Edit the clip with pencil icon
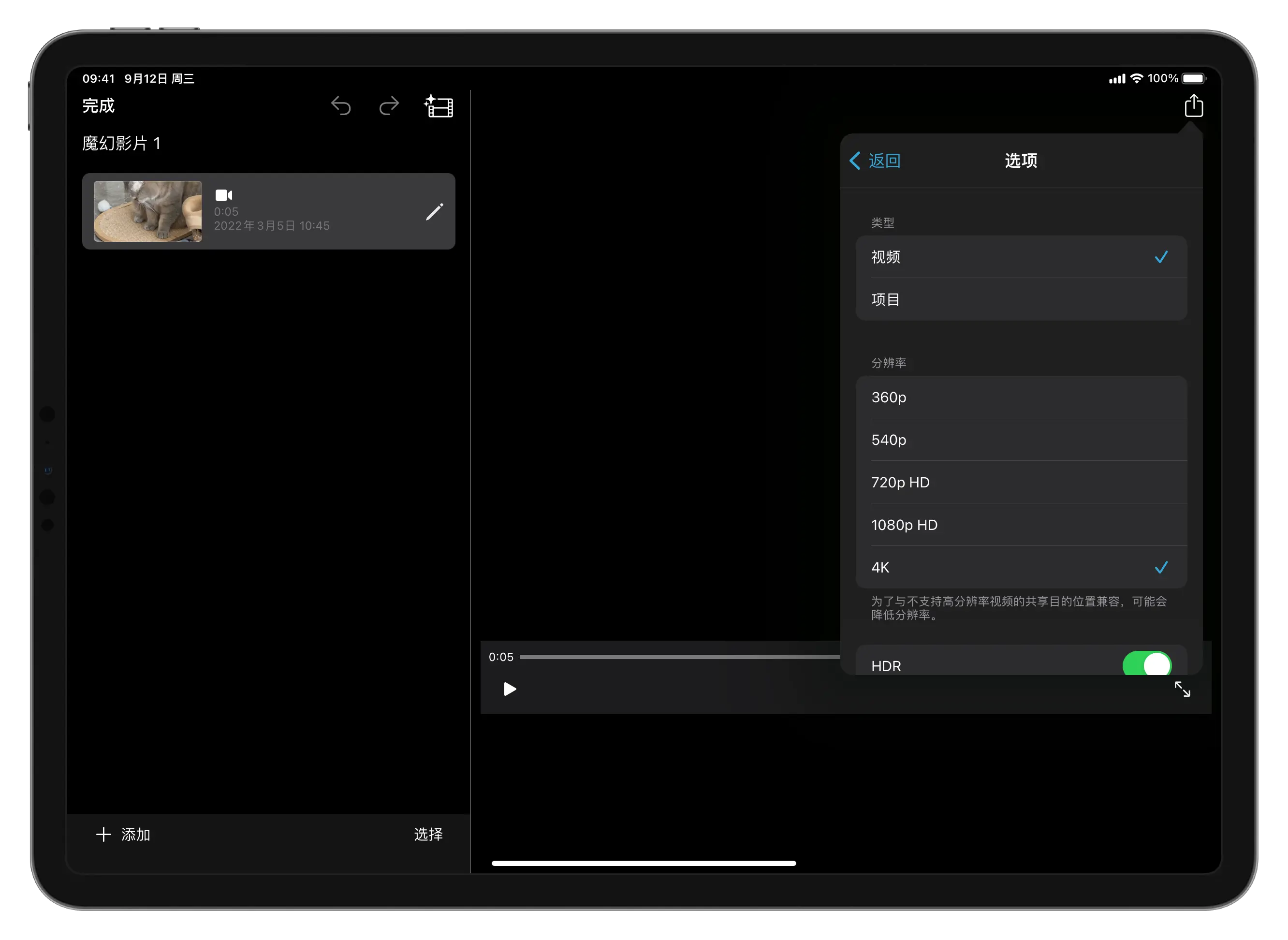The image size is (1288, 940). 434,212
